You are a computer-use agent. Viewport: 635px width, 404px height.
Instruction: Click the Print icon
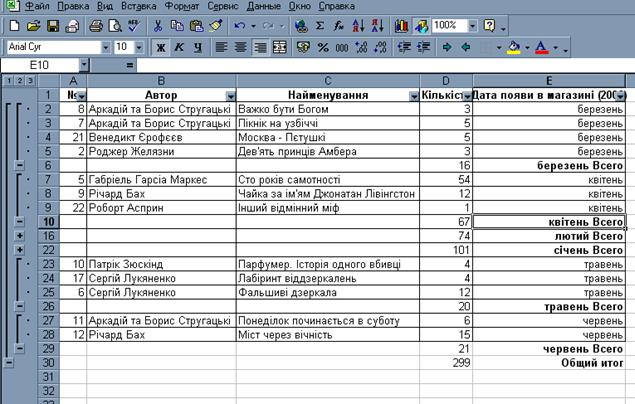[x=96, y=26]
